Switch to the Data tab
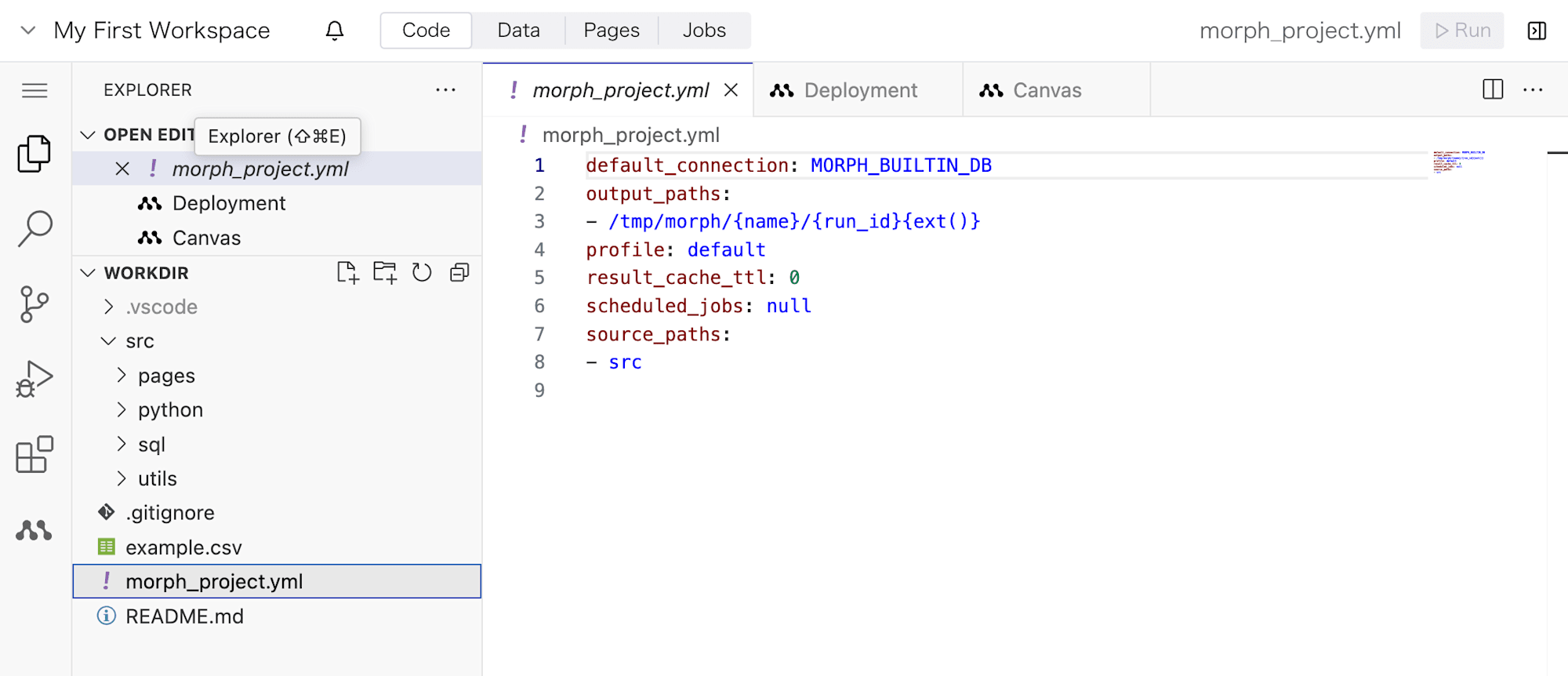 518,31
